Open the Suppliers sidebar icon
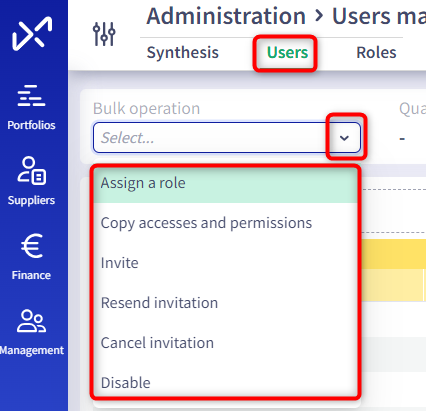The image size is (426, 411). pos(32,170)
